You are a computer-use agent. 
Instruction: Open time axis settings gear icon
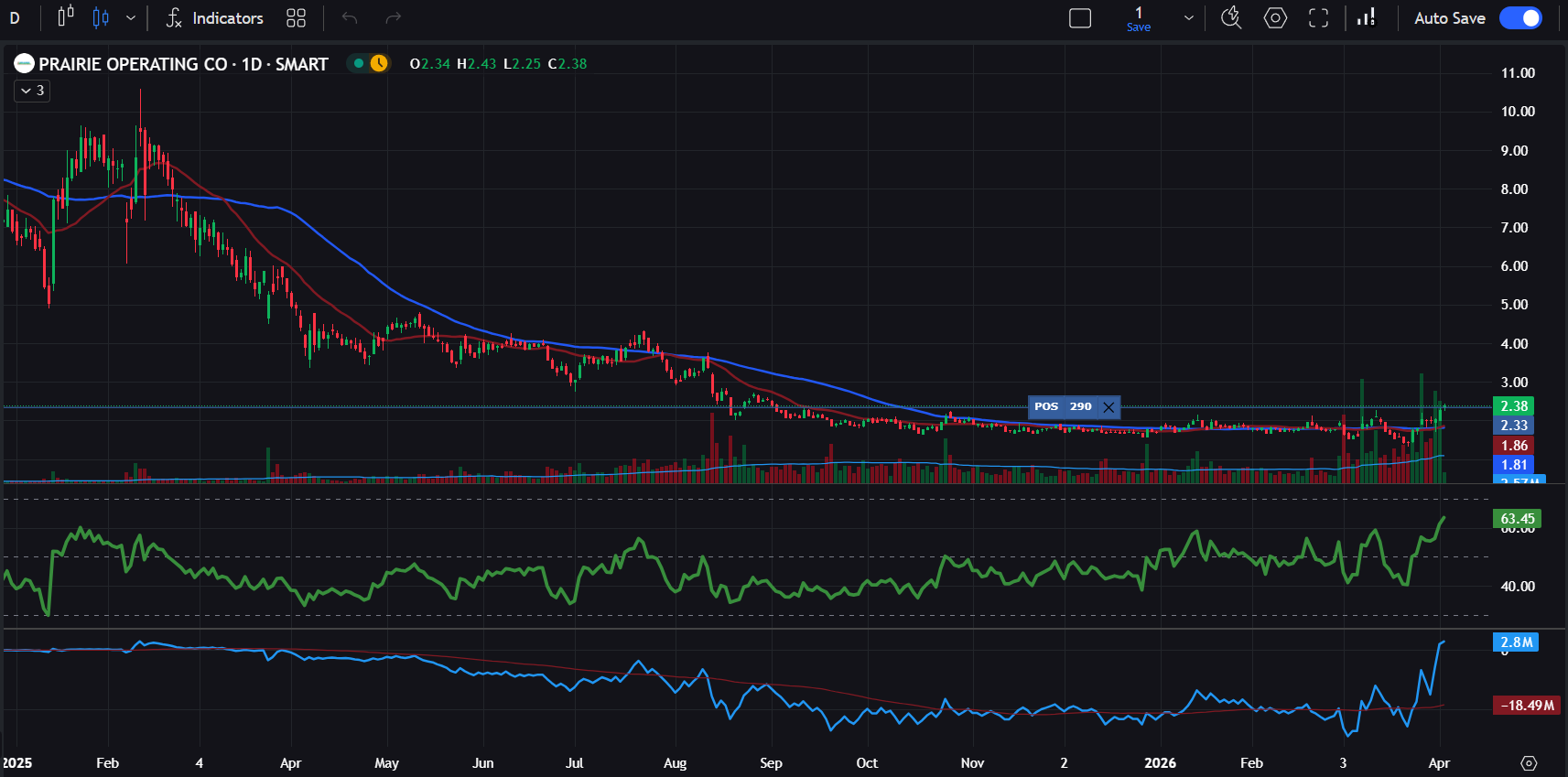click(1529, 763)
